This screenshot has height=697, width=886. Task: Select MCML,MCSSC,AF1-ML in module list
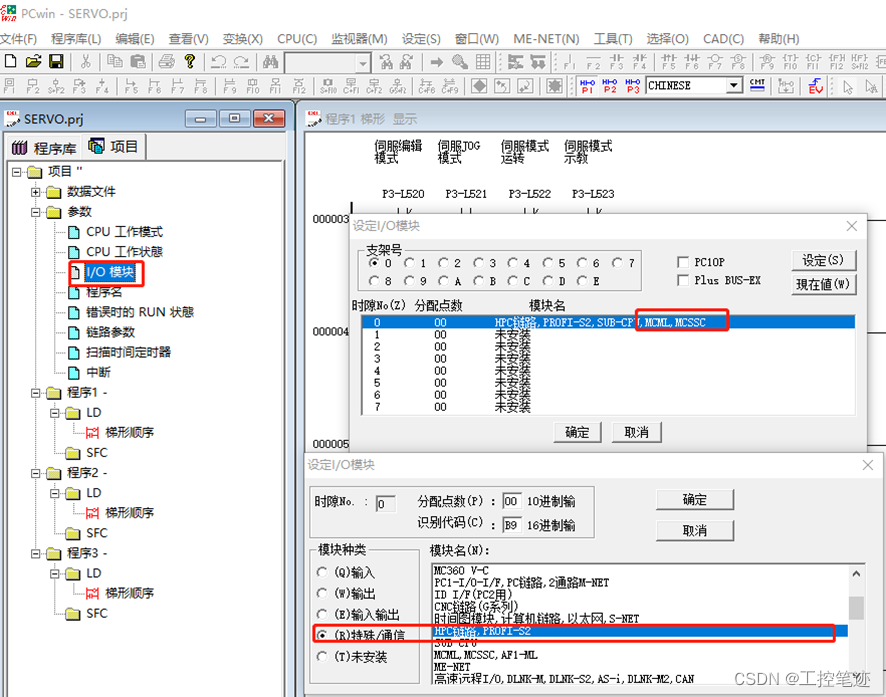coord(486,655)
